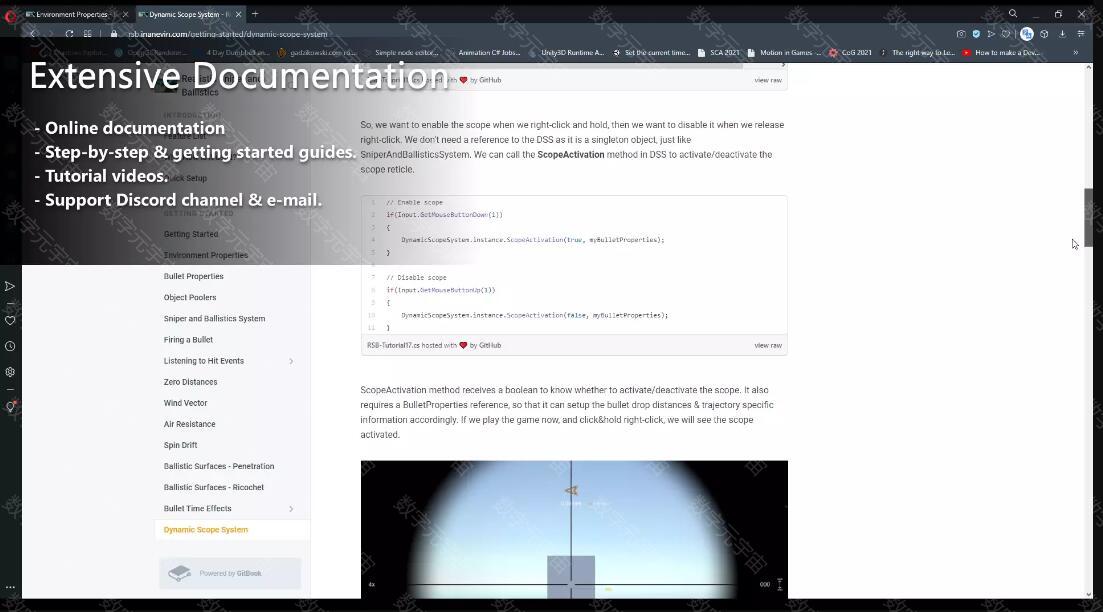Close the Environment Properties tab
The width and height of the screenshot is (1103, 612).
coord(125,14)
